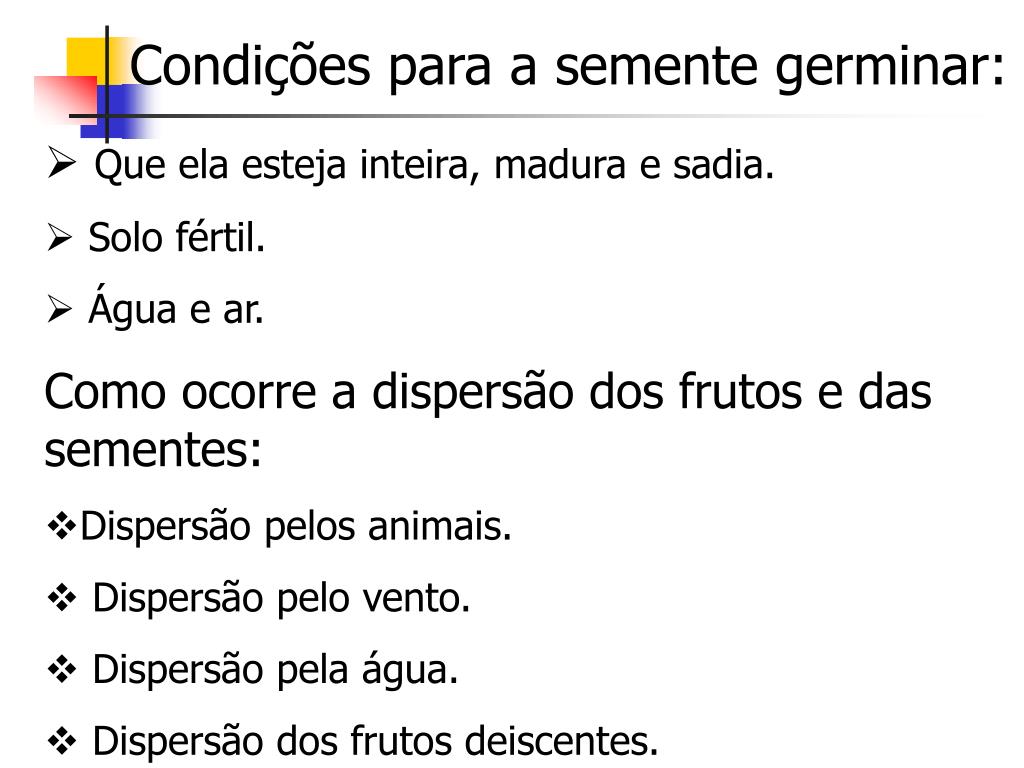Click the arrow bullet before 'Solo fértil'
The image size is (1024, 768).
59,240
